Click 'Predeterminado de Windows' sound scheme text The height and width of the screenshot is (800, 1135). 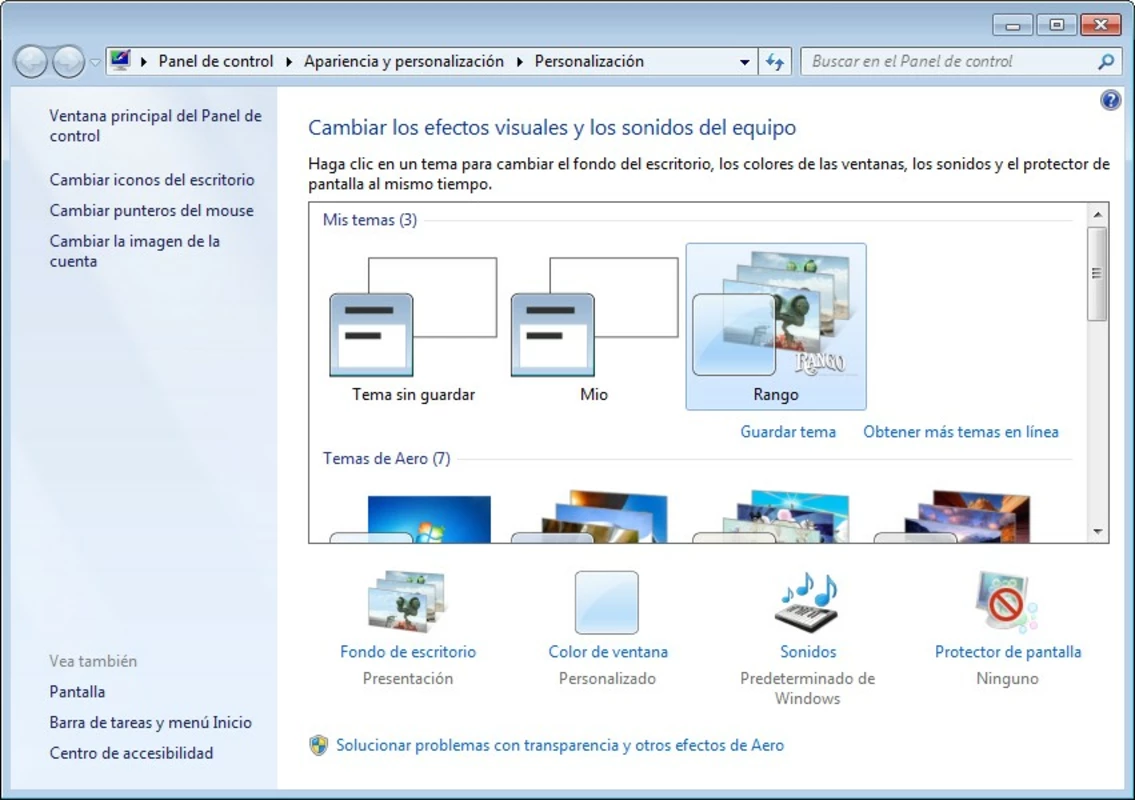(808, 689)
